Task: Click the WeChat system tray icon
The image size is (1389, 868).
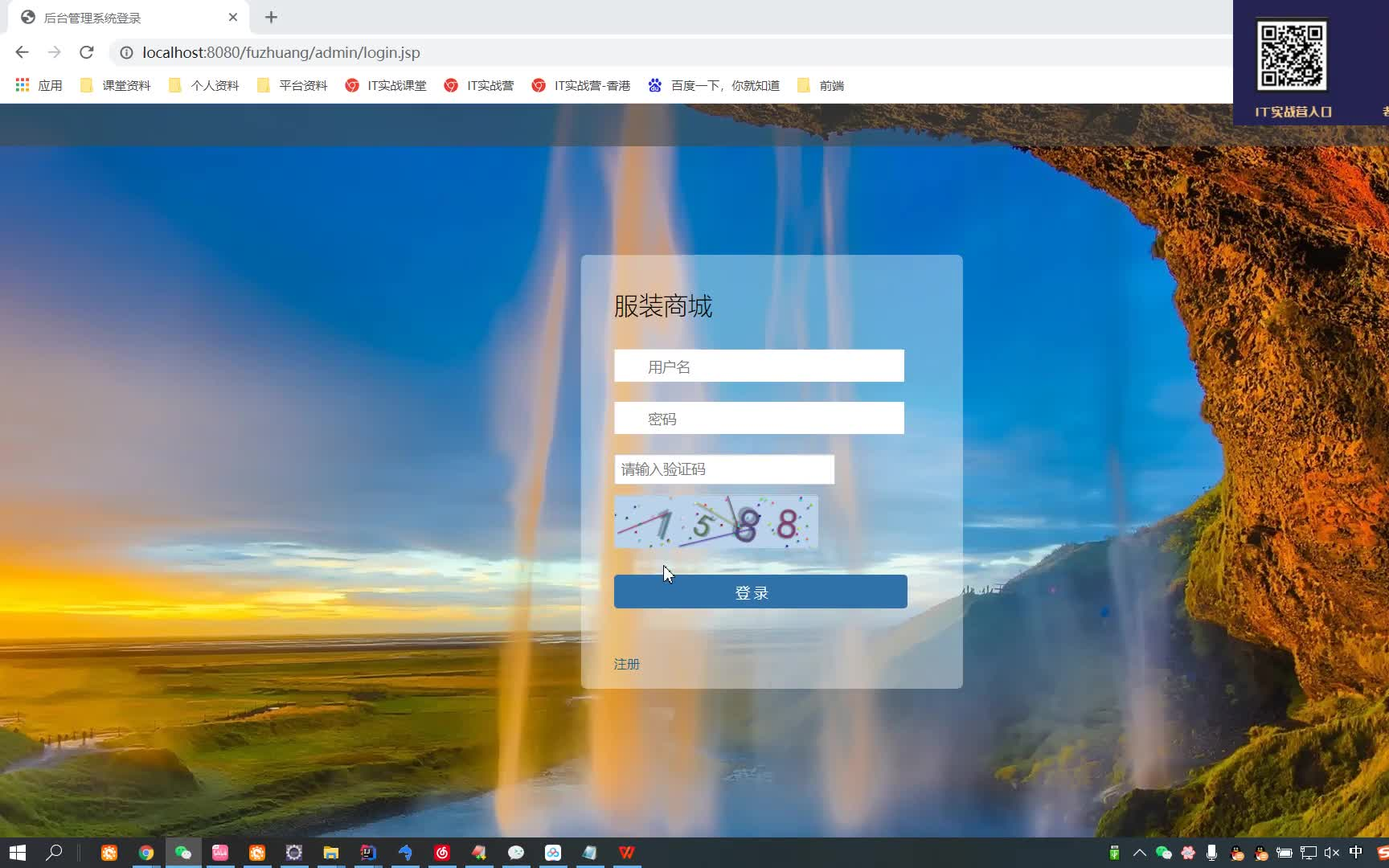Action: coord(1163,853)
